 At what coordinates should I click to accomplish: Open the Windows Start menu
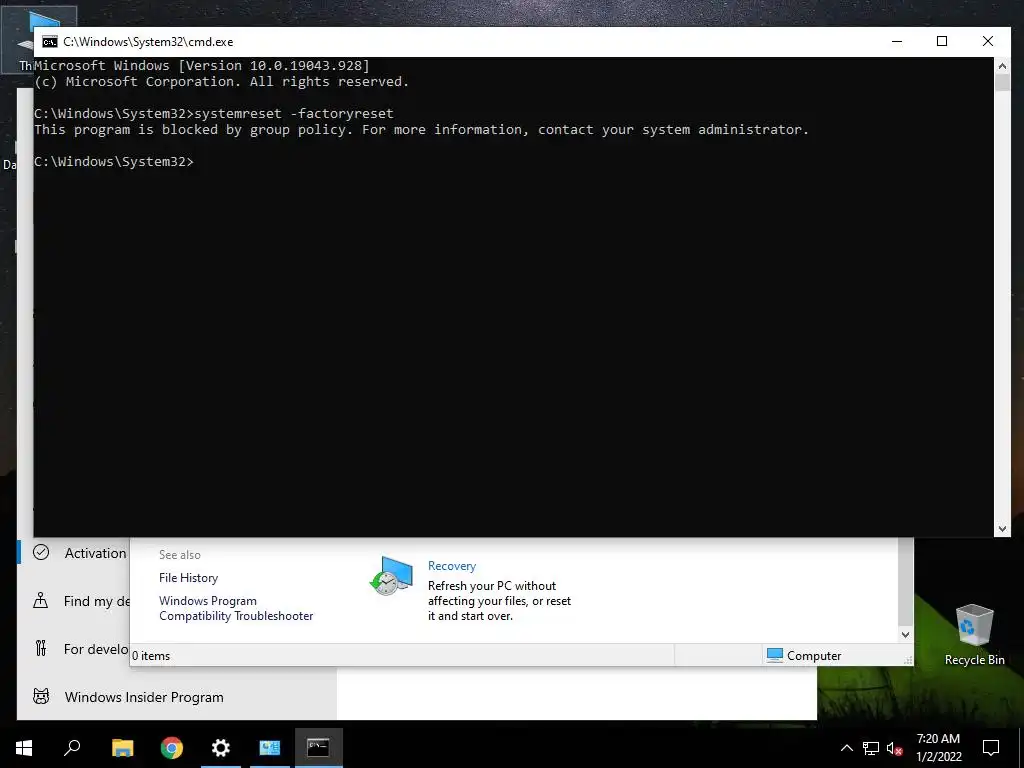click(24, 747)
